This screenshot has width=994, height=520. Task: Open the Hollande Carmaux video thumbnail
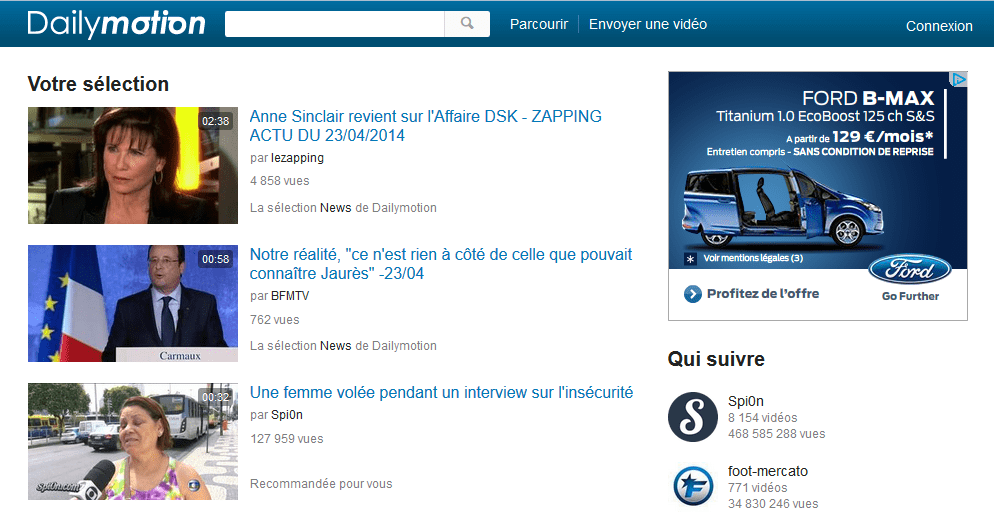[132, 303]
